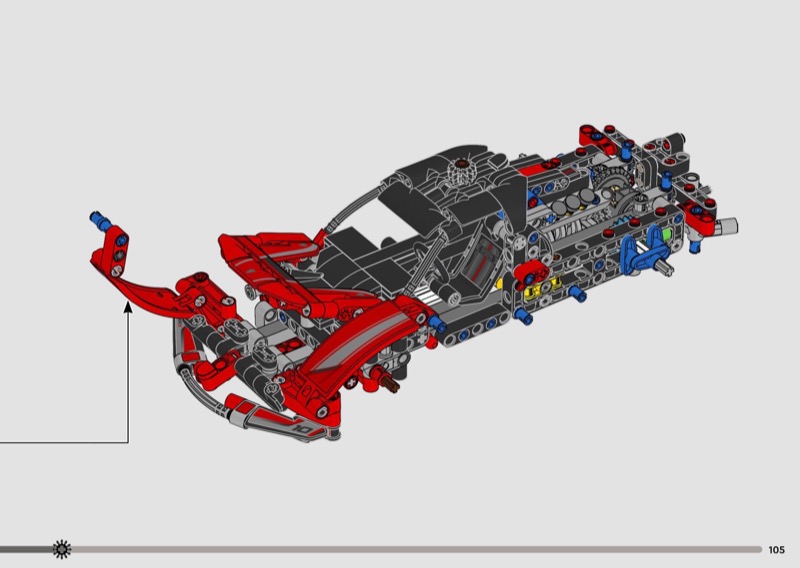This screenshot has height=568, width=800.
Task: Click the page number 105
Action: pyautogui.click(x=777, y=549)
